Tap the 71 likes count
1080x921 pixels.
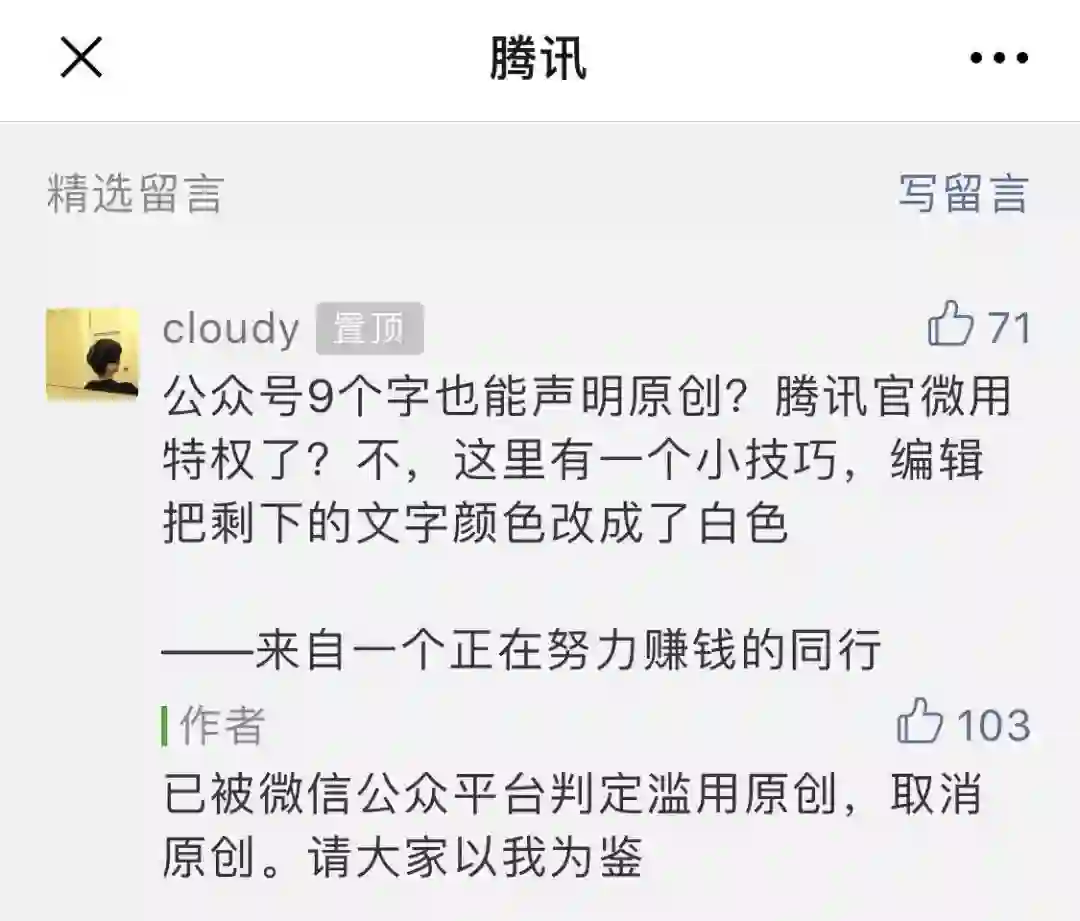point(1009,327)
